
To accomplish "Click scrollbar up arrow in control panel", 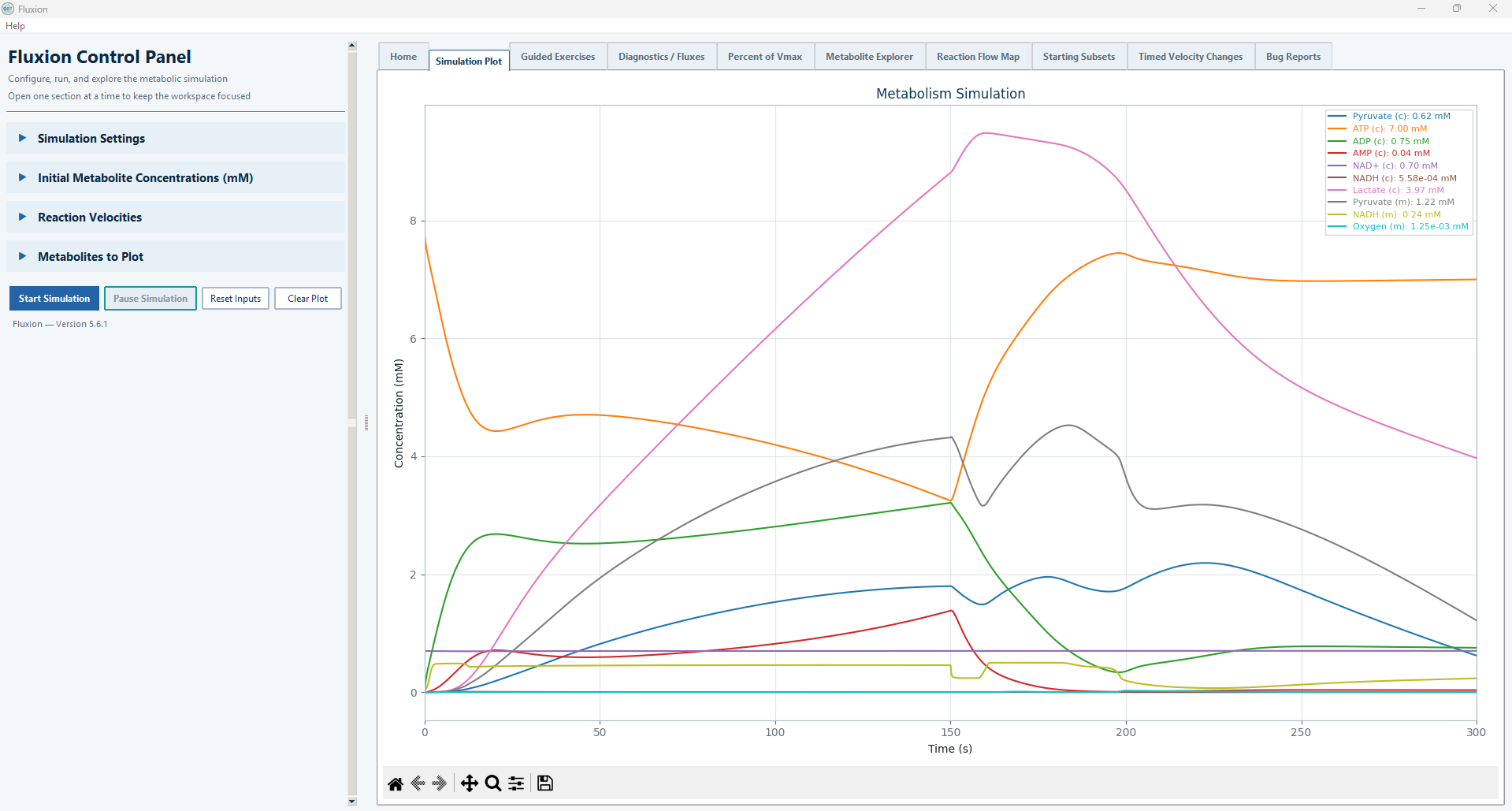I will tap(352, 46).
